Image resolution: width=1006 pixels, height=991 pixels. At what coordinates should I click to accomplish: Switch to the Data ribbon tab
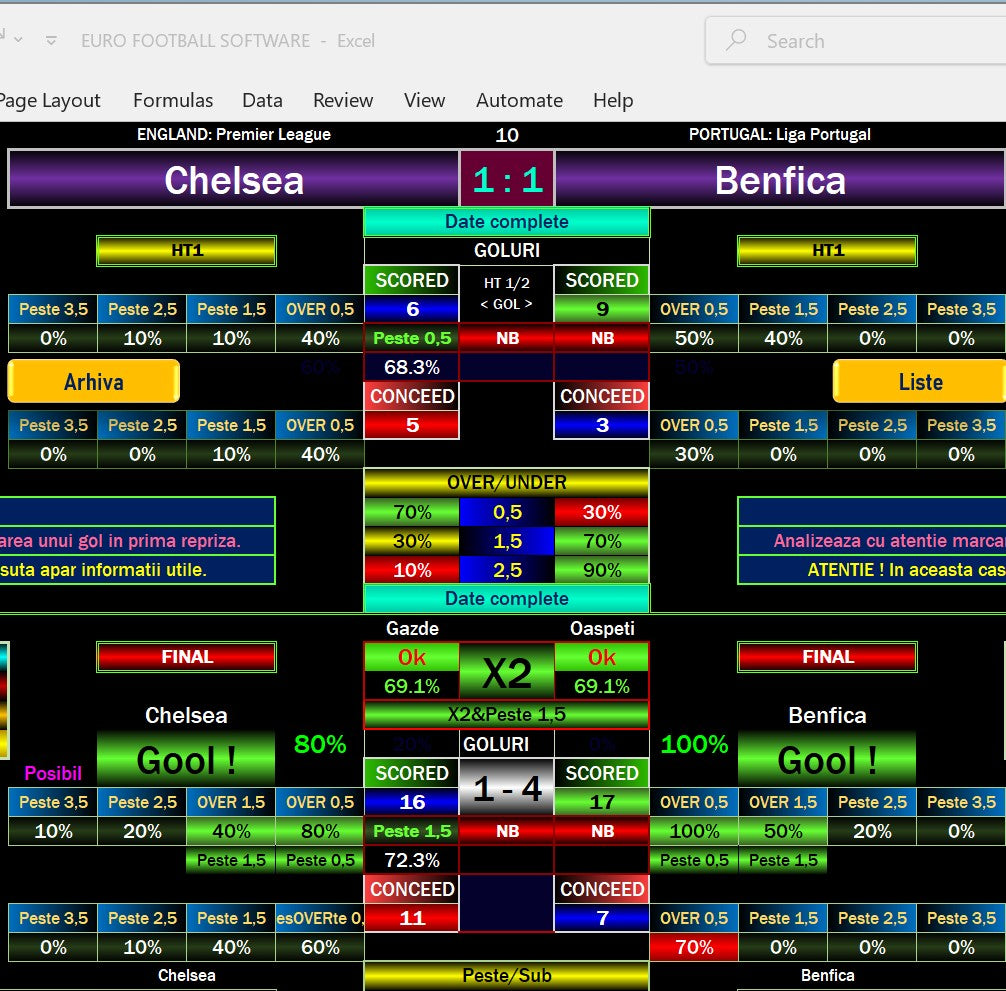[x=262, y=100]
